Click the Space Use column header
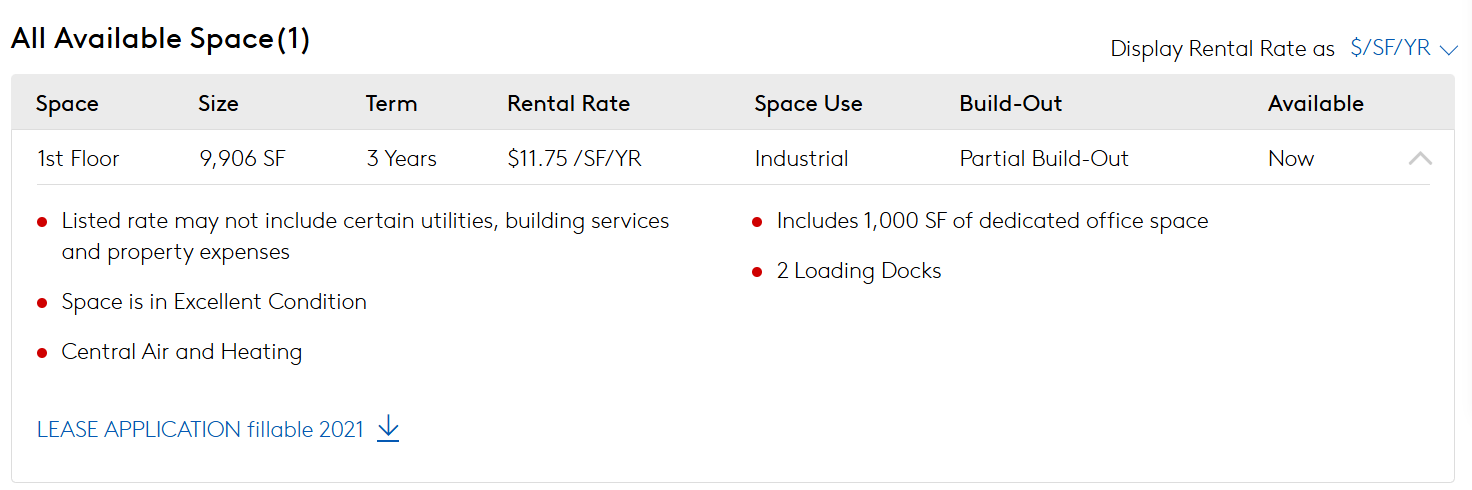This screenshot has height=490, width=1472. click(x=808, y=103)
